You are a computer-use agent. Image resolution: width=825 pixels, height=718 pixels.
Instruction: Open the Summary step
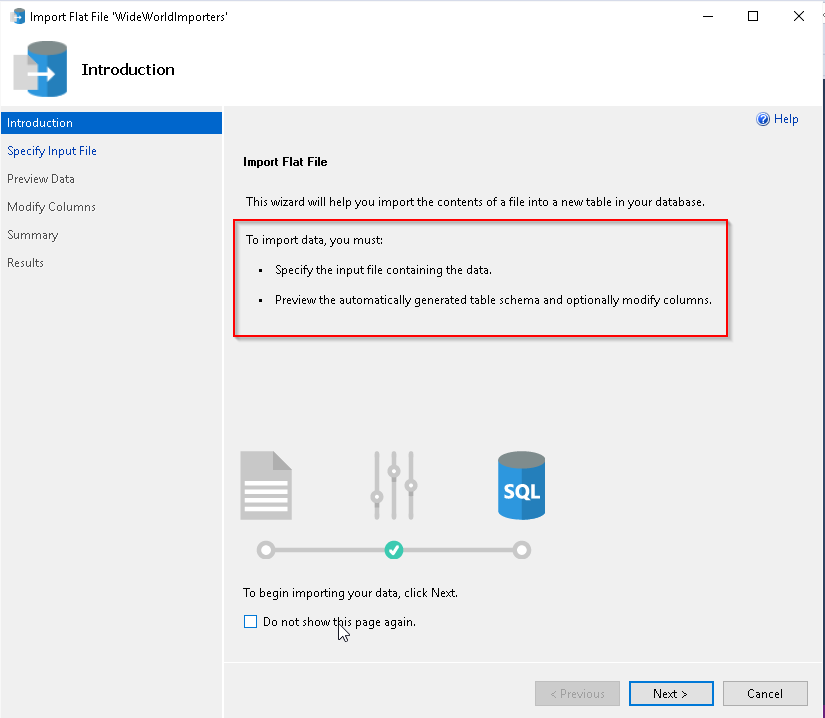[33, 235]
